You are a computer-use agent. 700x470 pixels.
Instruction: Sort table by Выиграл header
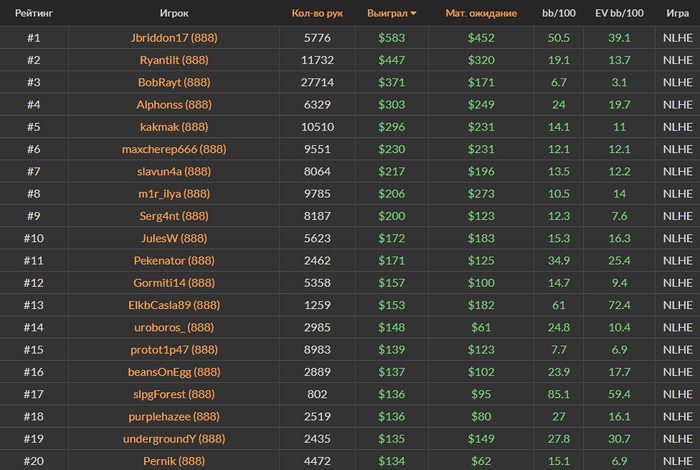click(x=387, y=13)
